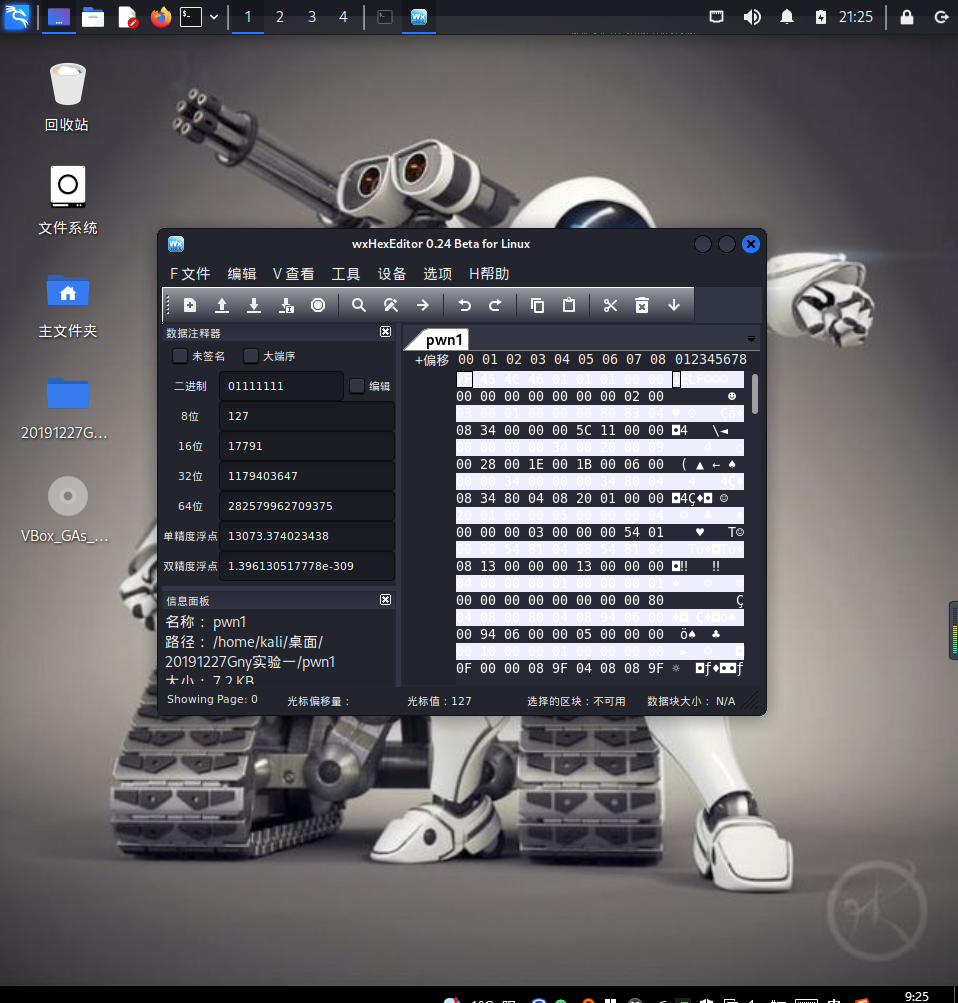958x1003 pixels.
Task: Click the 32位 value field
Action: coord(307,476)
